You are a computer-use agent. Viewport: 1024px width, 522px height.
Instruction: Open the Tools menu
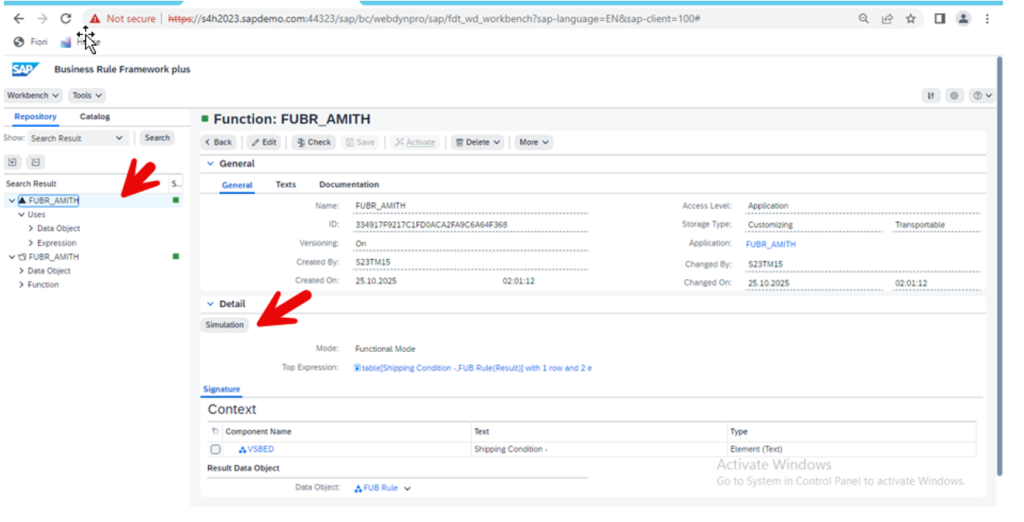85,95
